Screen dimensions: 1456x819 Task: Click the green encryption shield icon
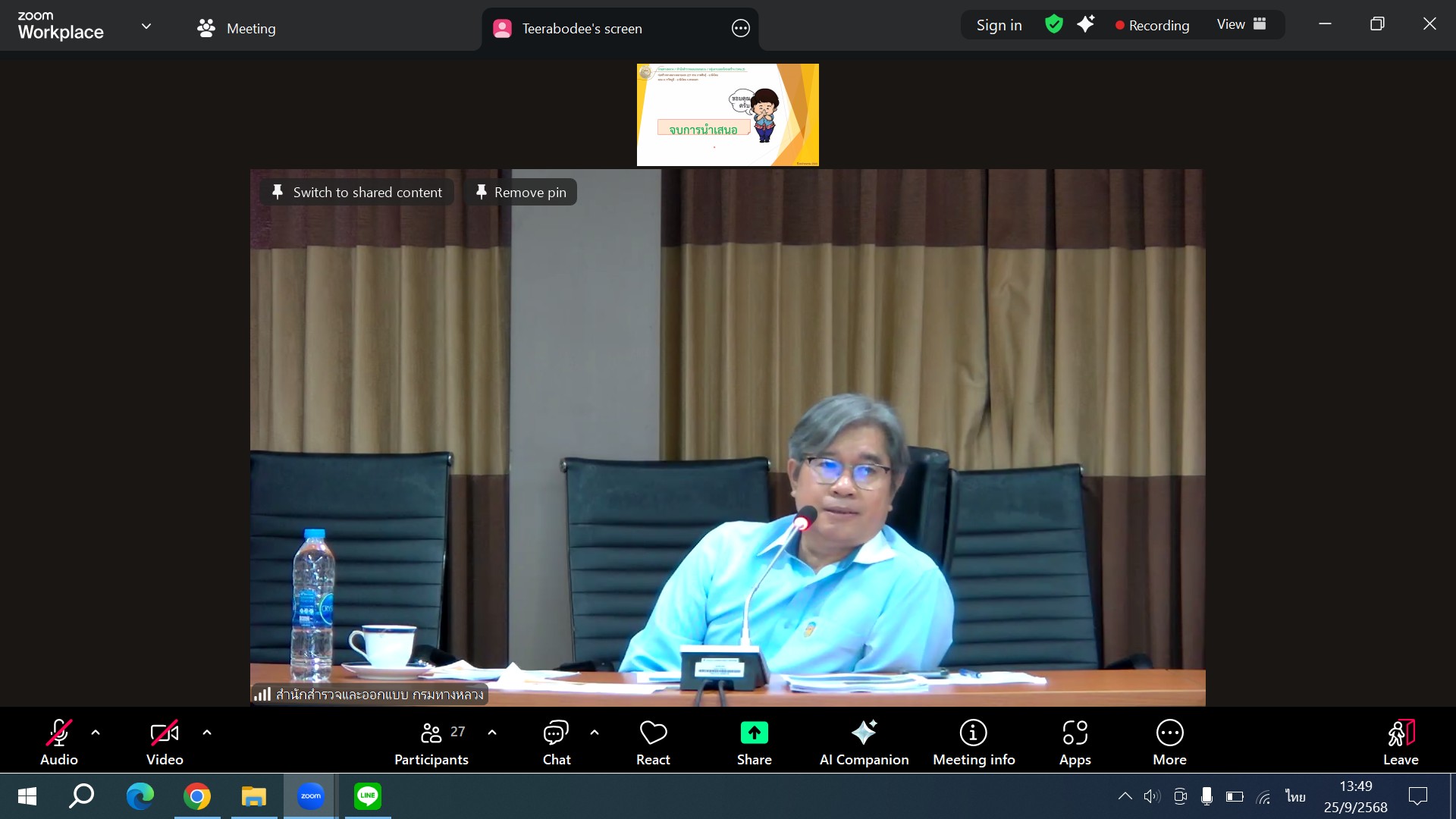tap(1053, 24)
